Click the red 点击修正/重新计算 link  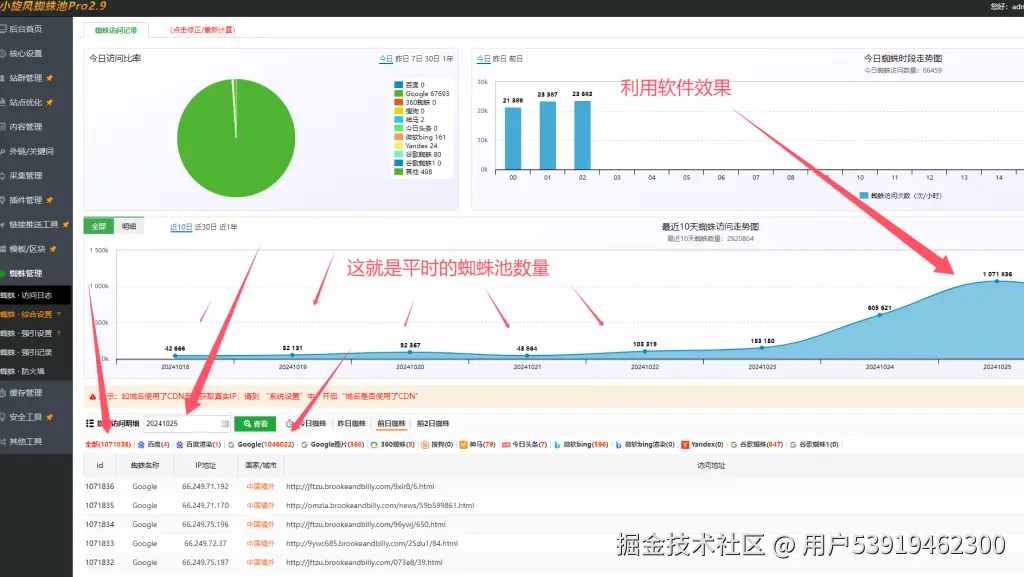coord(202,30)
